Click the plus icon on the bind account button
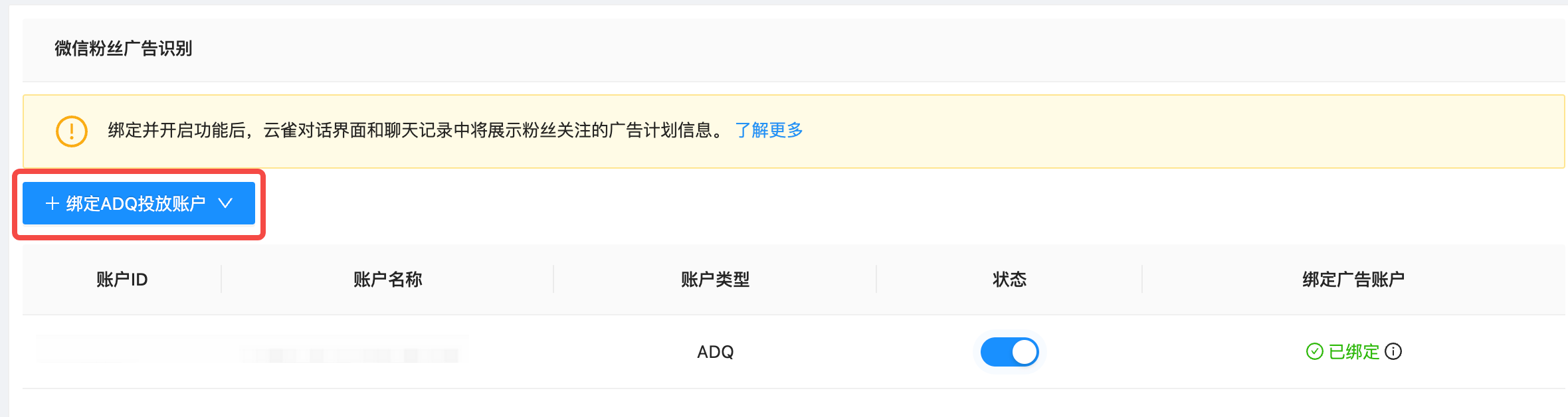 (52, 203)
